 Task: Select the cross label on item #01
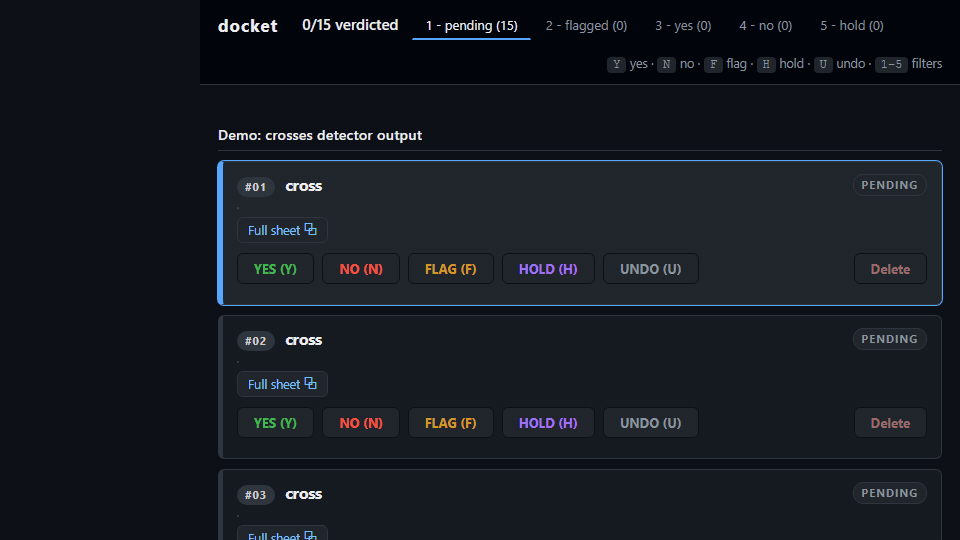(304, 186)
